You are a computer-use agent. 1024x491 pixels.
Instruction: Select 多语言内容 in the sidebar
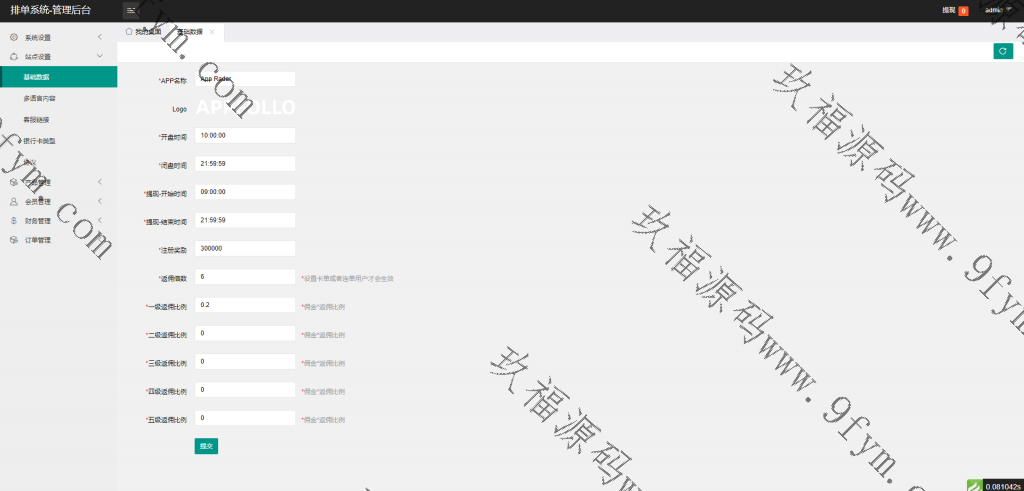(40, 99)
